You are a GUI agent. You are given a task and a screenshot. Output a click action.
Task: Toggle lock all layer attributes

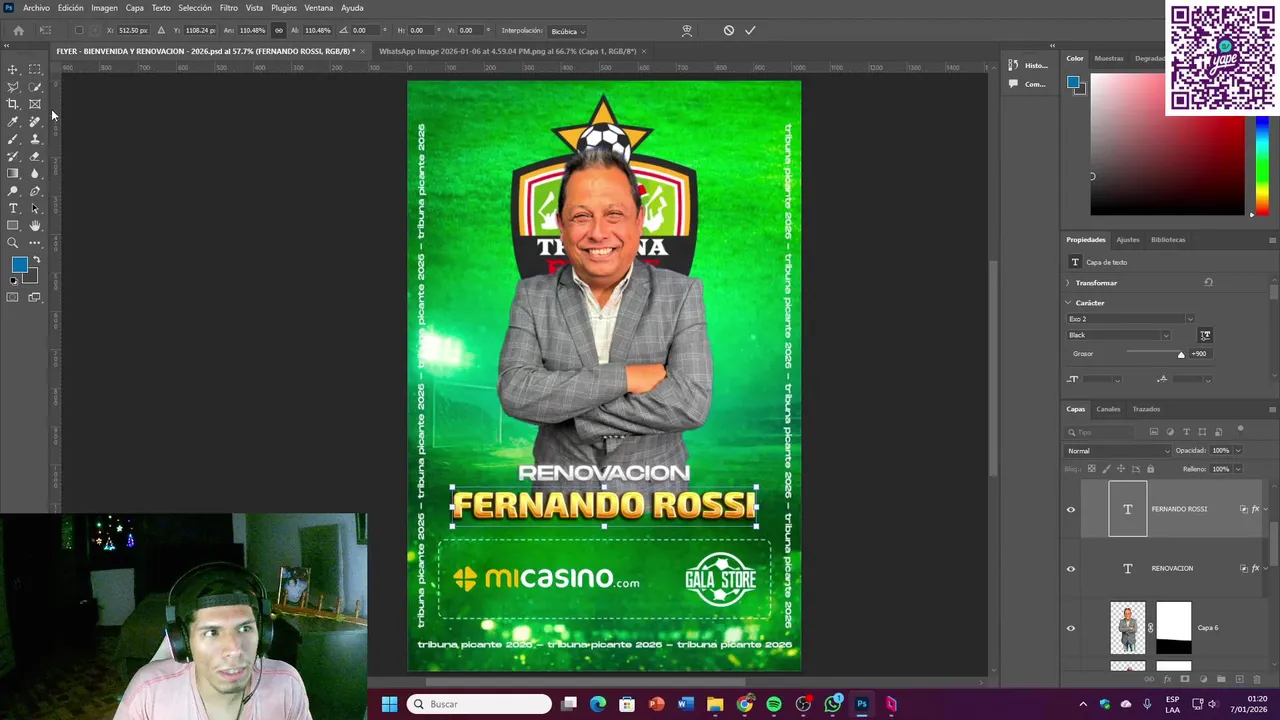(x=1152, y=469)
